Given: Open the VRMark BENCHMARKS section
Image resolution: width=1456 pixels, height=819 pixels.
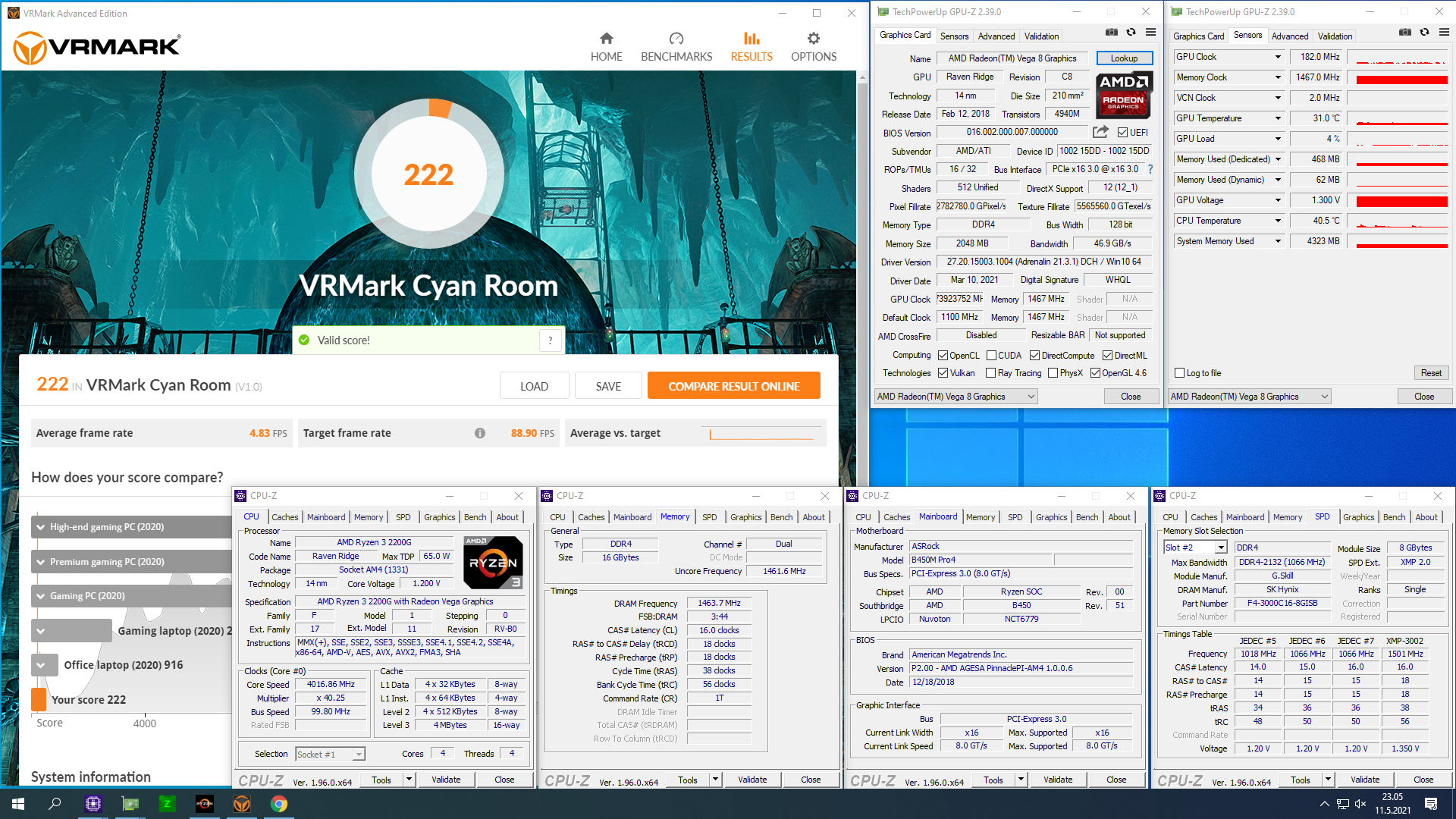Looking at the screenshot, I should pyautogui.click(x=676, y=47).
